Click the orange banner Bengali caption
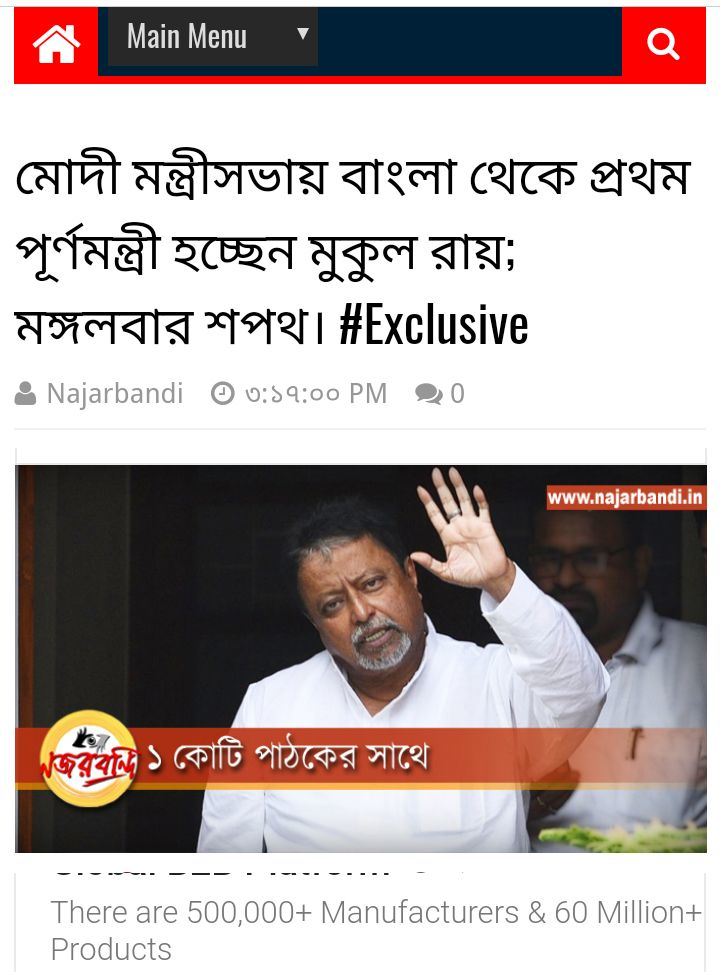 point(288,757)
